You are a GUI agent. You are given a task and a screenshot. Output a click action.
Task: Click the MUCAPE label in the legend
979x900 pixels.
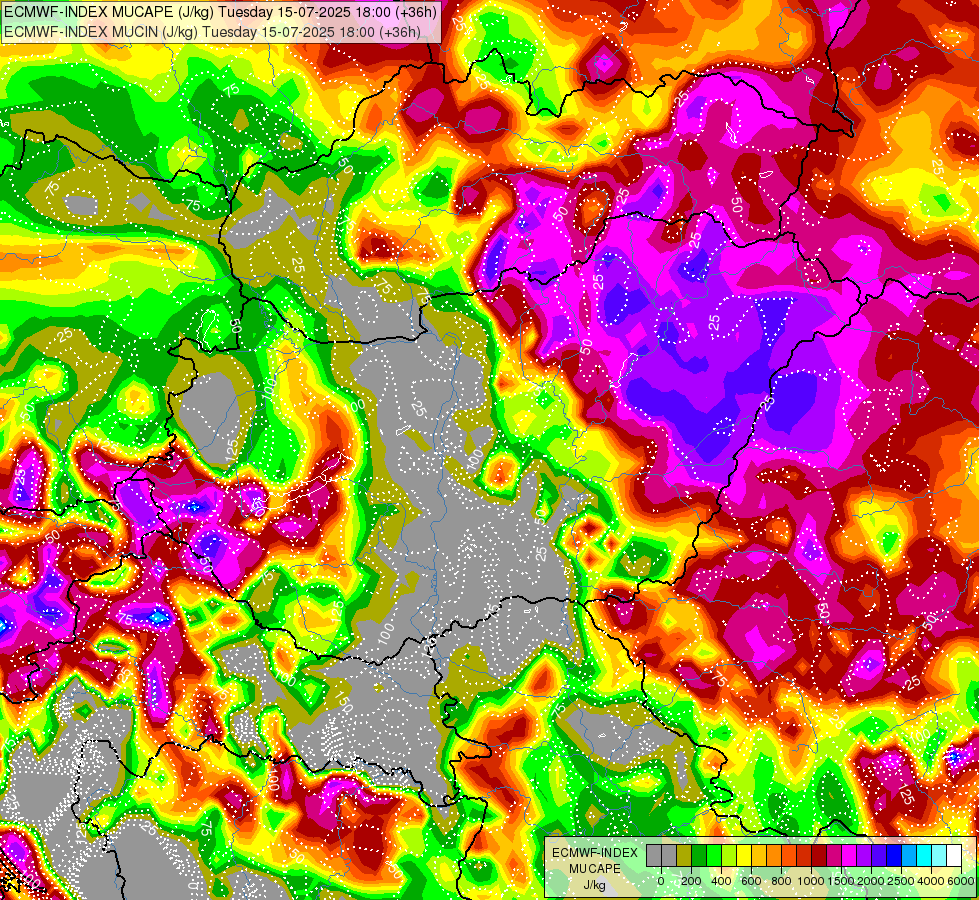click(x=594, y=869)
